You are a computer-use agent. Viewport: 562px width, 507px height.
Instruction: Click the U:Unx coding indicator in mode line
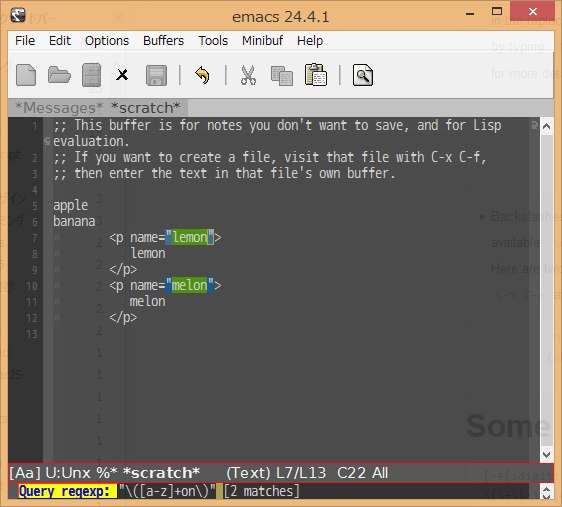point(68,473)
